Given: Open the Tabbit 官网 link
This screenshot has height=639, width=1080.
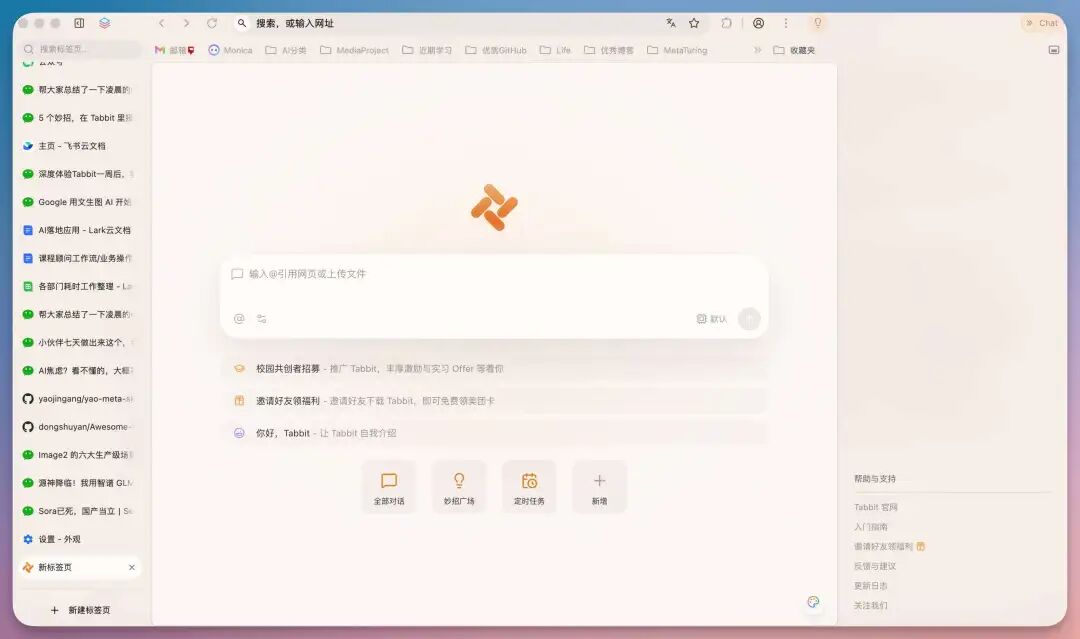Looking at the screenshot, I should (x=875, y=507).
